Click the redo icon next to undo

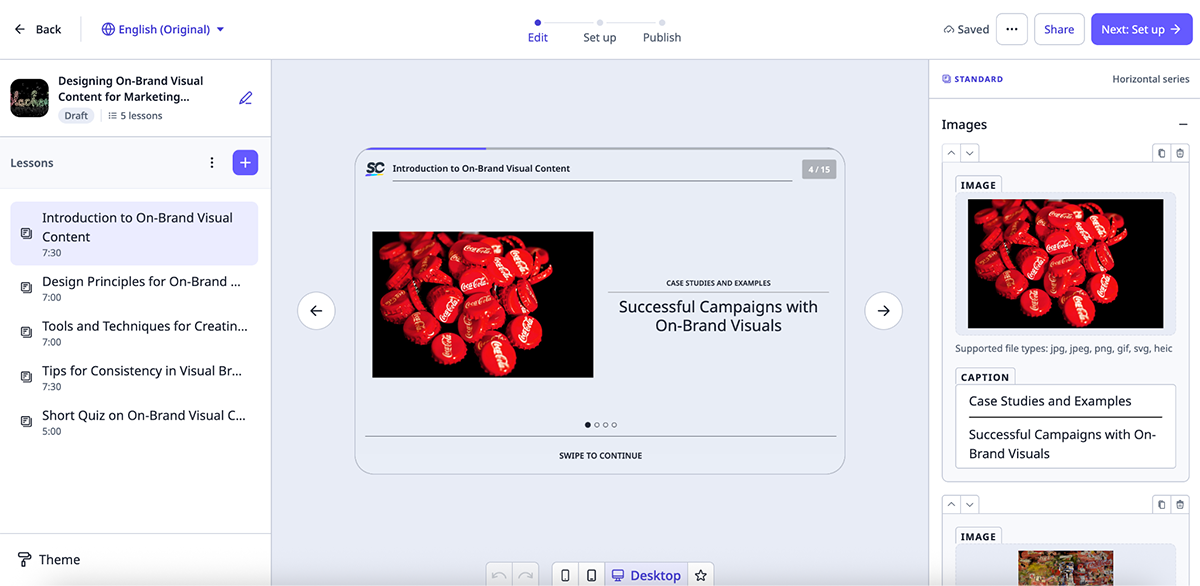pyautogui.click(x=524, y=574)
